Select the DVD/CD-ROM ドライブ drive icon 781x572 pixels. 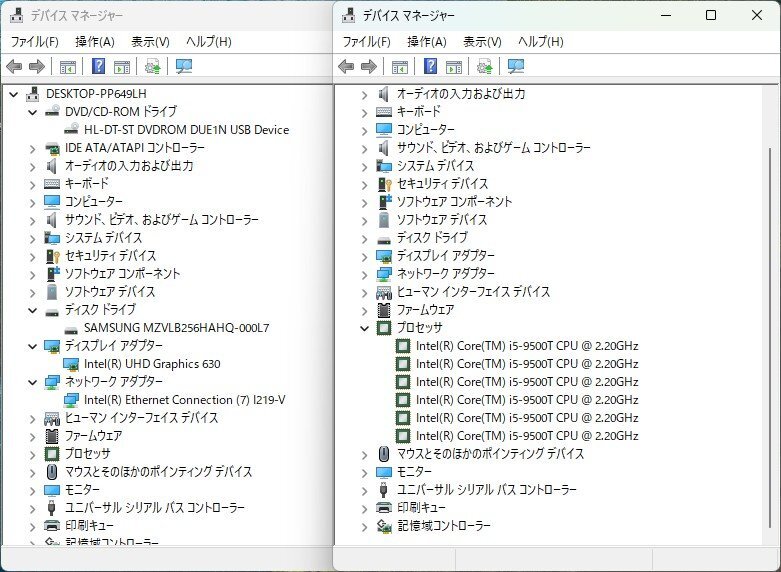point(52,112)
